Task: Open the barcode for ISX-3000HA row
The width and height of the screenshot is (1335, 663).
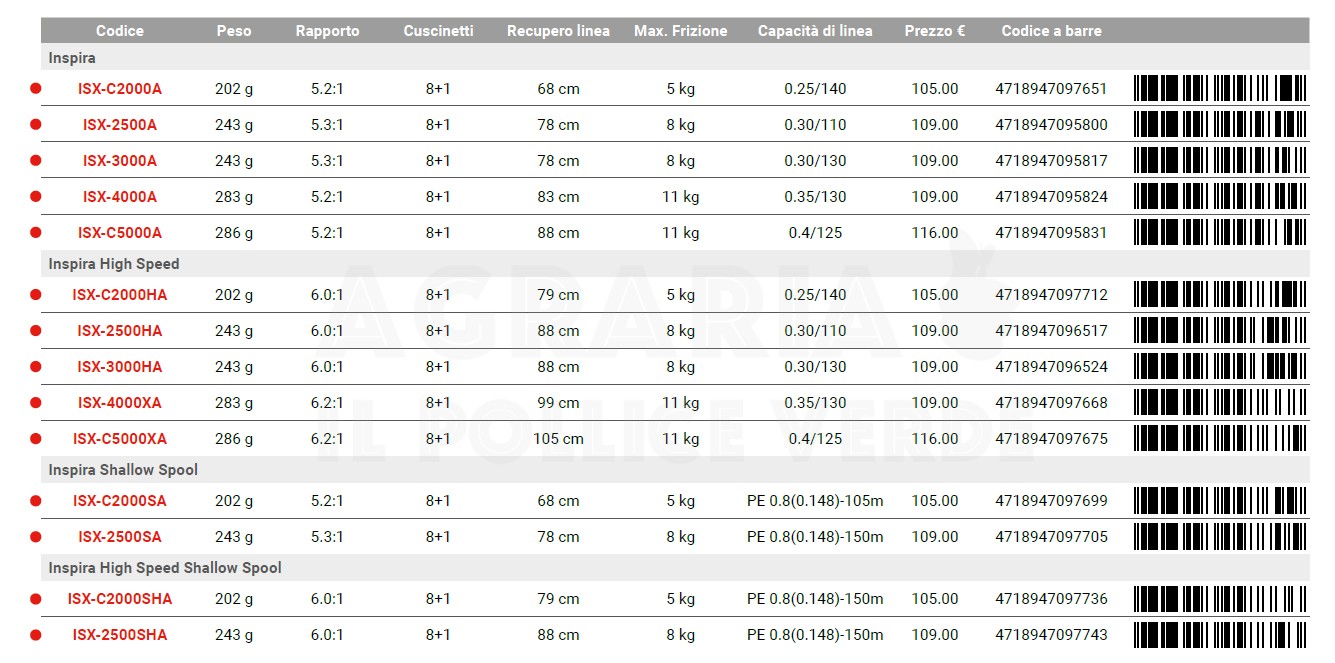Action: (x=1220, y=366)
